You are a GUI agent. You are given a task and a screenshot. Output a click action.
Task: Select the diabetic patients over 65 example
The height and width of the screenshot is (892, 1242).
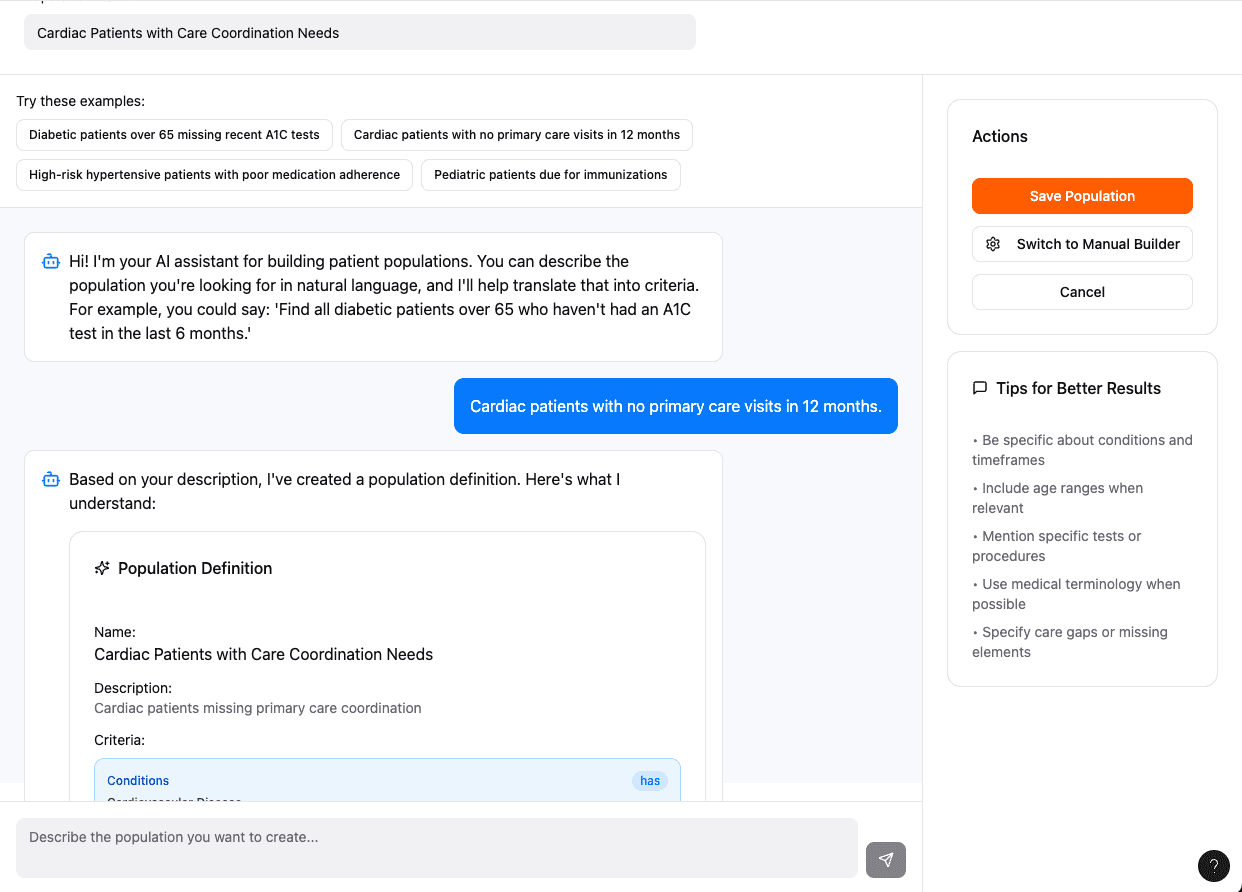click(x=174, y=135)
